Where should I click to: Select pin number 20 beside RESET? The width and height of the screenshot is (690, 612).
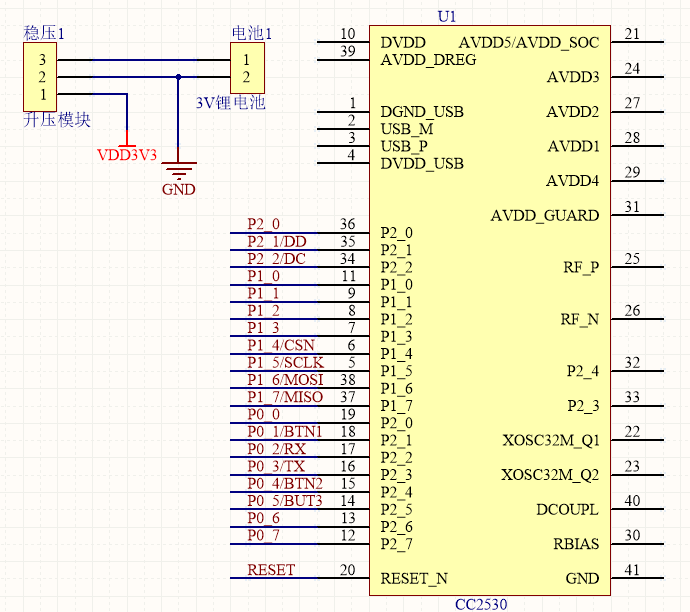(x=348, y=570)
